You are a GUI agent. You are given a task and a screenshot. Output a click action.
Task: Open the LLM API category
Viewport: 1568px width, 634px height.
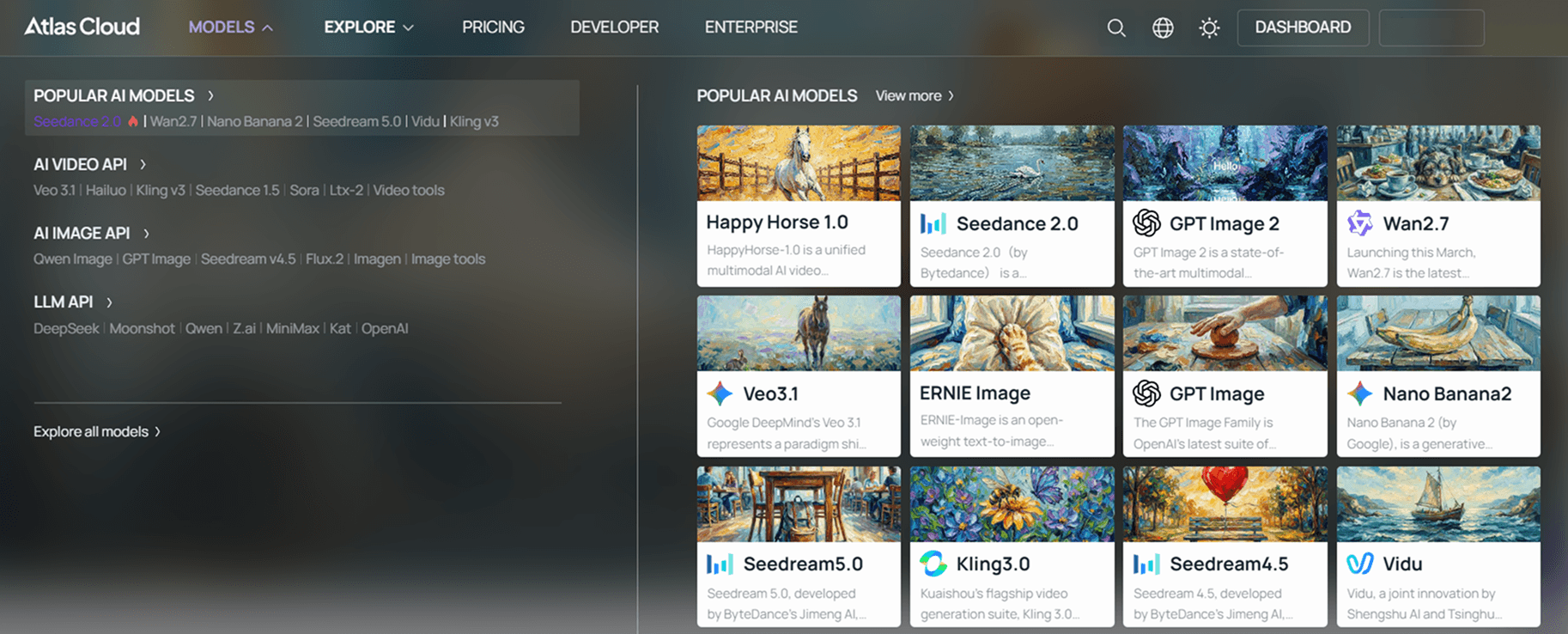point(63,302)
